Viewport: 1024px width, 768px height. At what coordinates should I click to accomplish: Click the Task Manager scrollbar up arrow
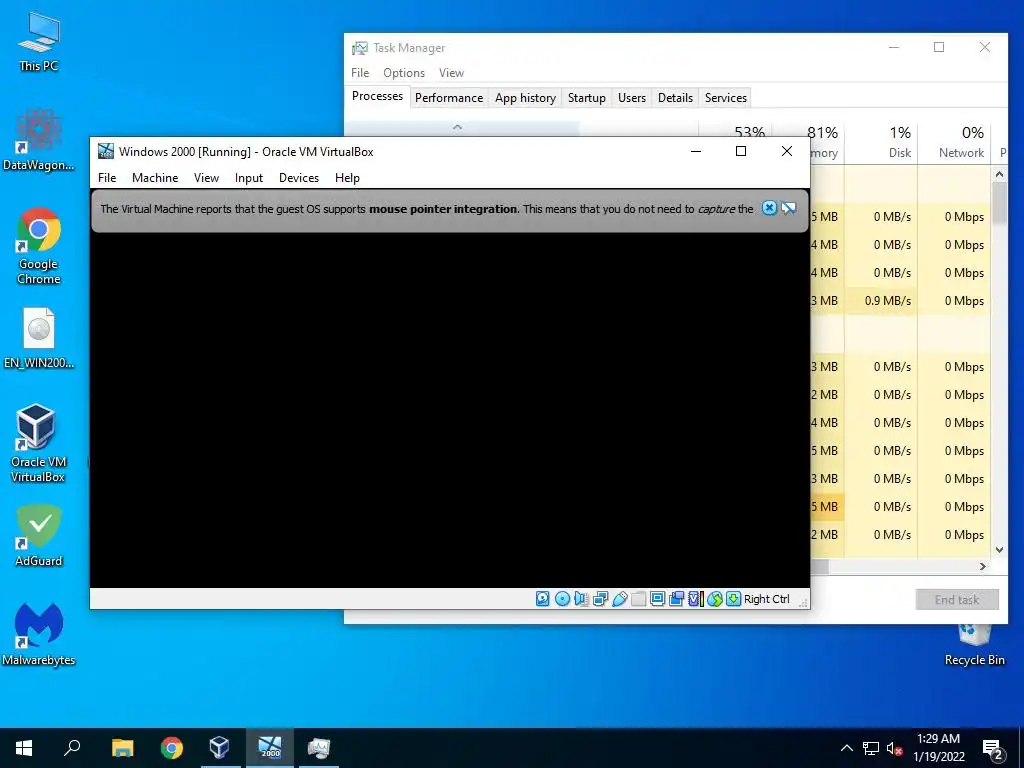click(999, 174)
